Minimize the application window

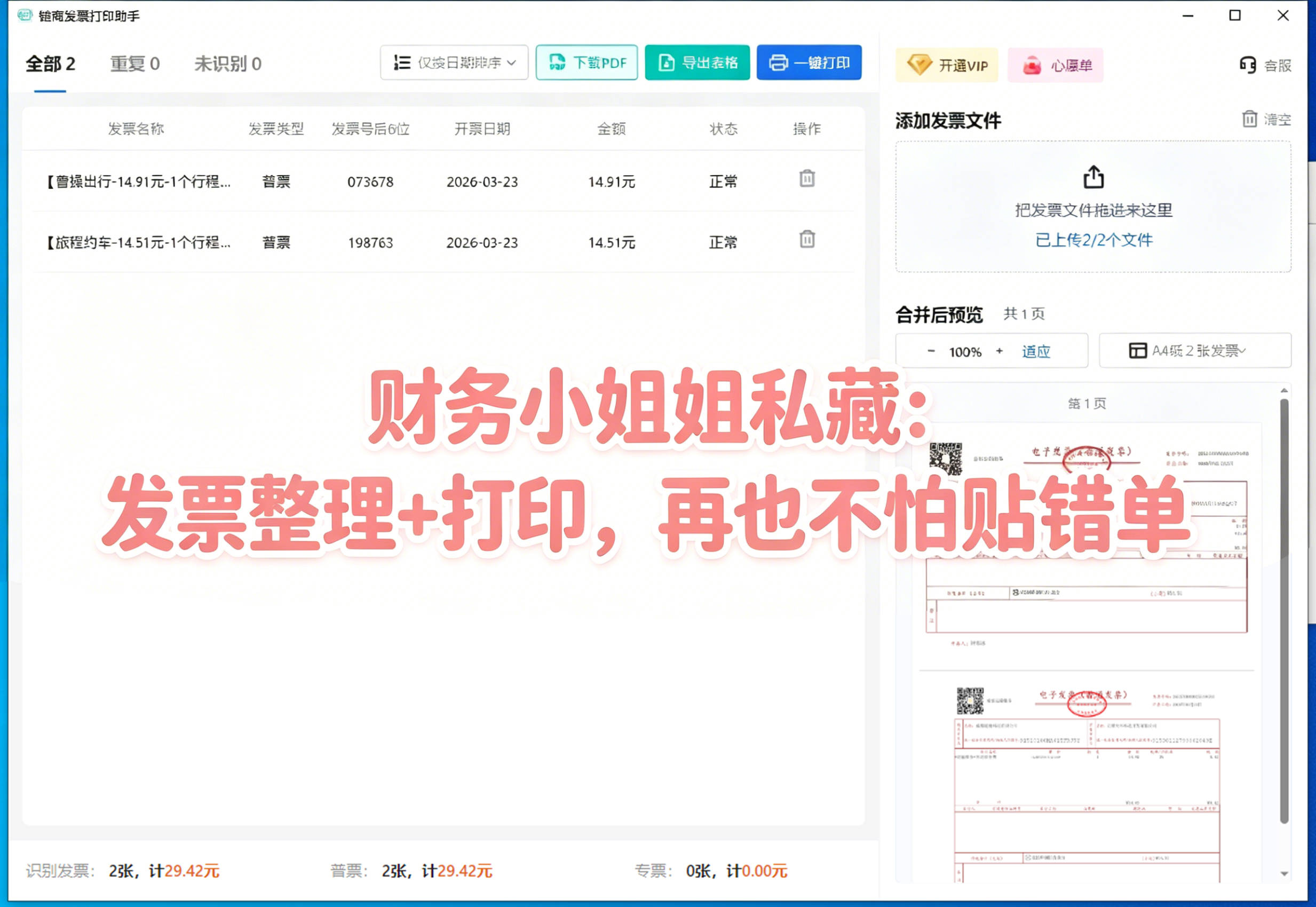pos(1187,15)
